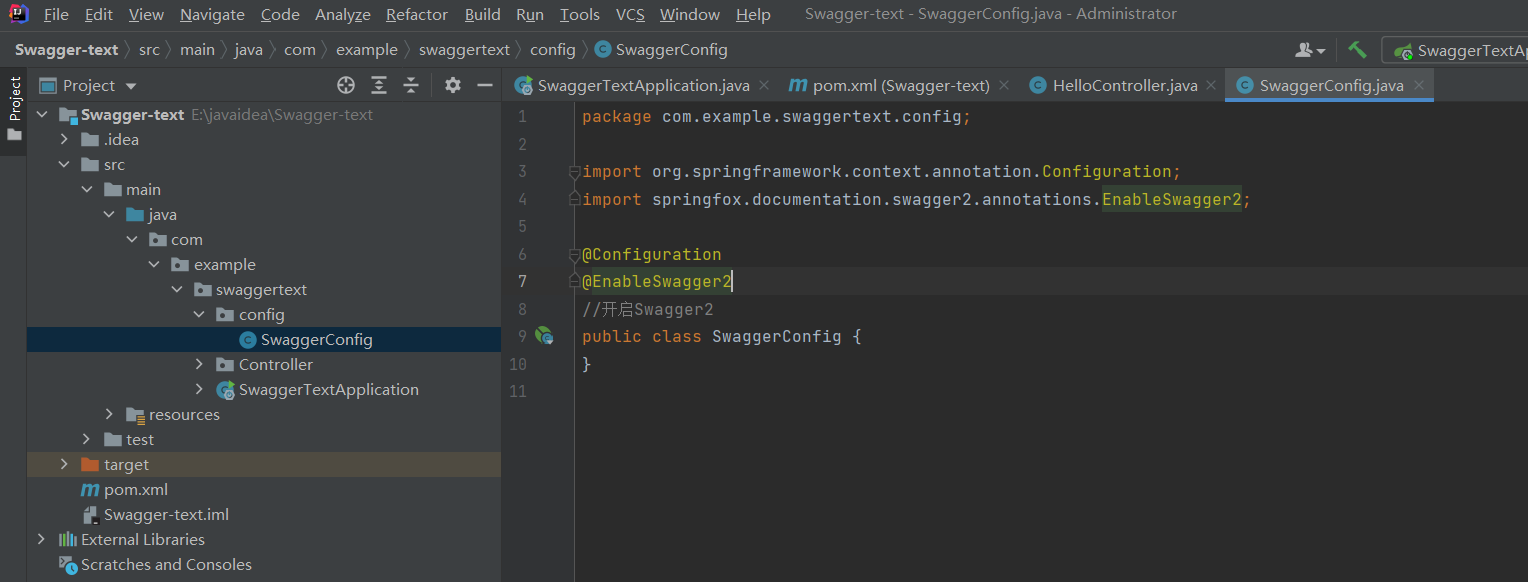
Task: Open the Refactor menu
Action: click(x=417, y=14)
